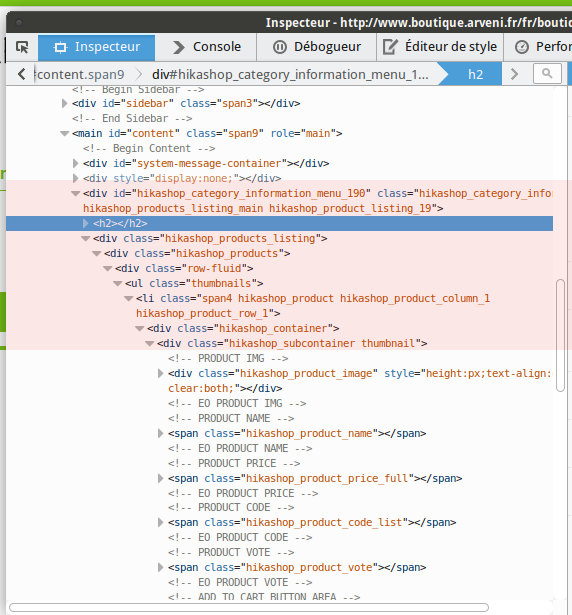Viewport: 572px width, 615px height.
Task: Click the breadcrumb right arrow
Action: point(514,74)
